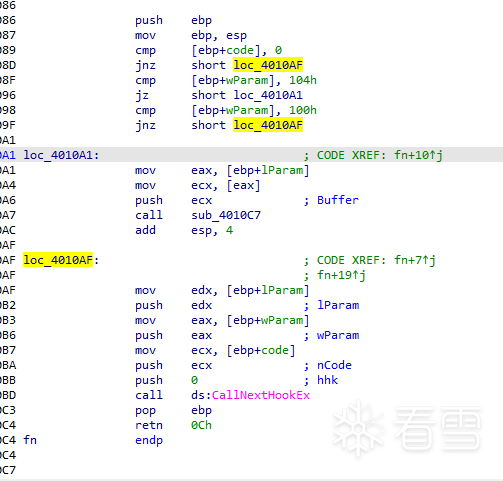Click the fn+19↑j cross reference

[341, 275]
